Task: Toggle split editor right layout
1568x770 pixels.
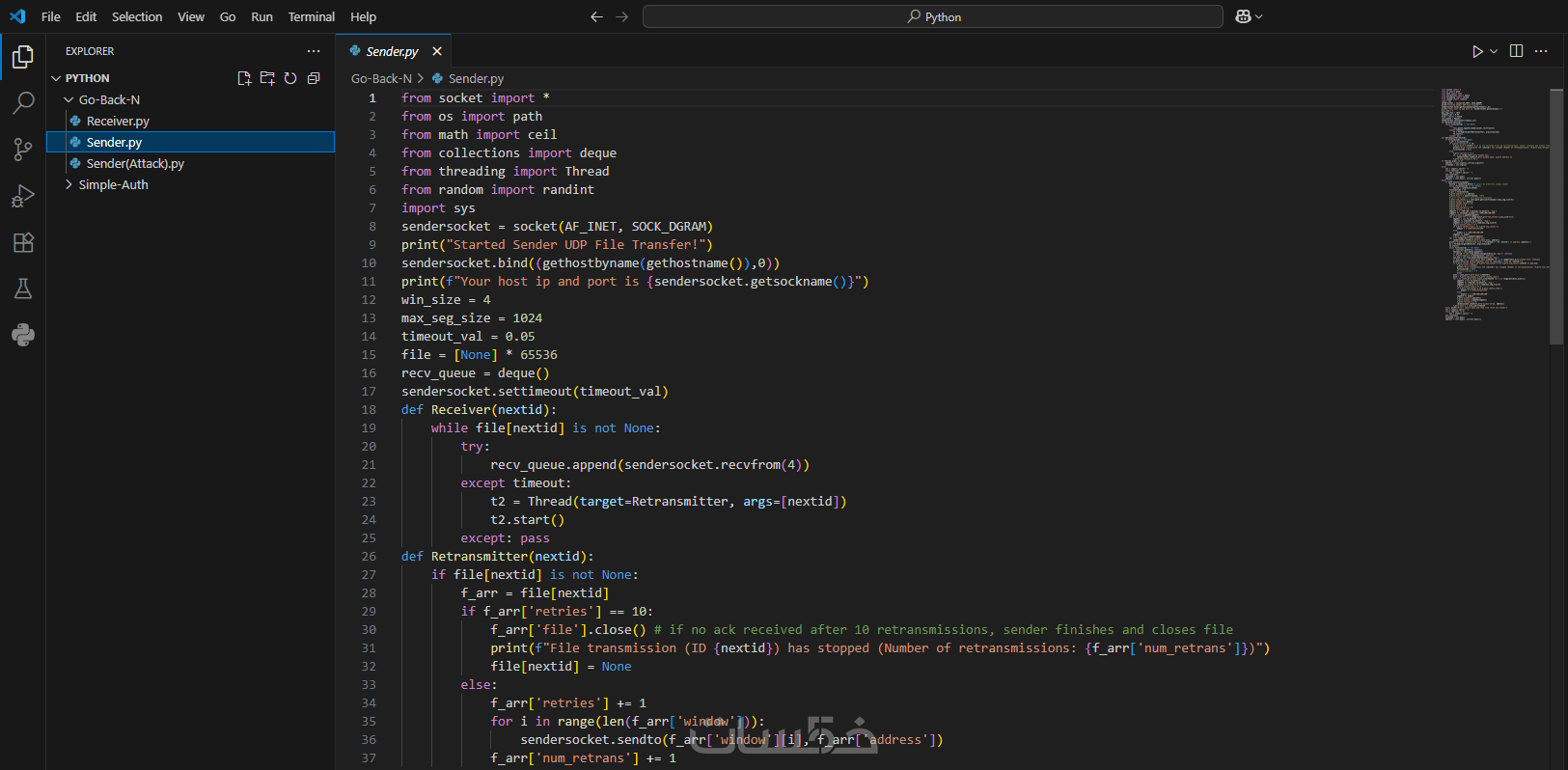Action: (1516, 51)
